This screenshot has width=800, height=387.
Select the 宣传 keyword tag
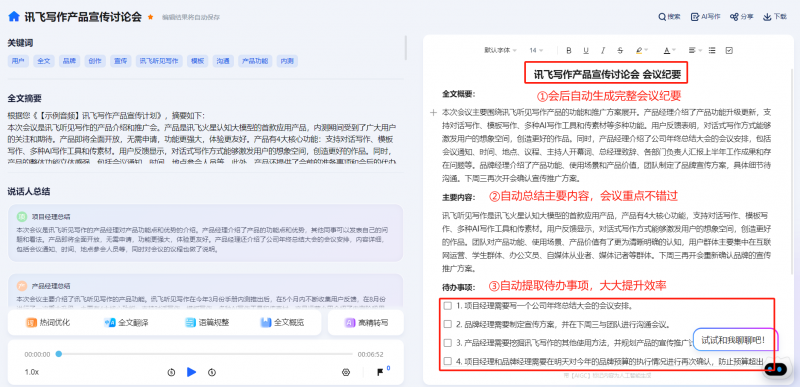[120, 61]
